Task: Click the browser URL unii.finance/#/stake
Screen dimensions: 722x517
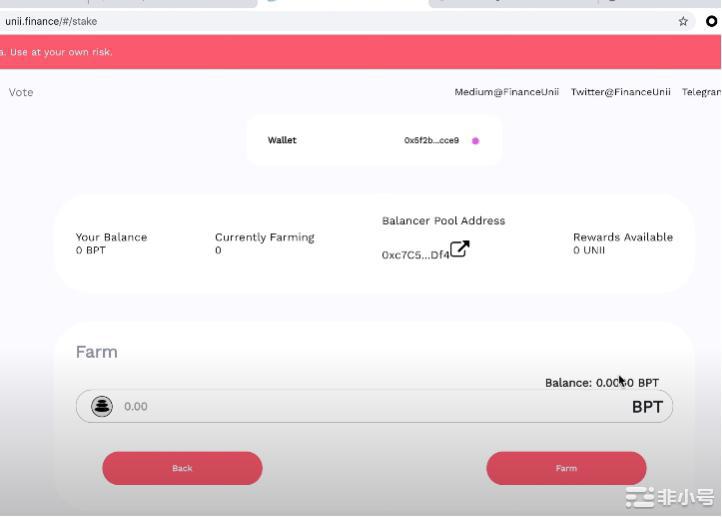Action: point(51,21)
